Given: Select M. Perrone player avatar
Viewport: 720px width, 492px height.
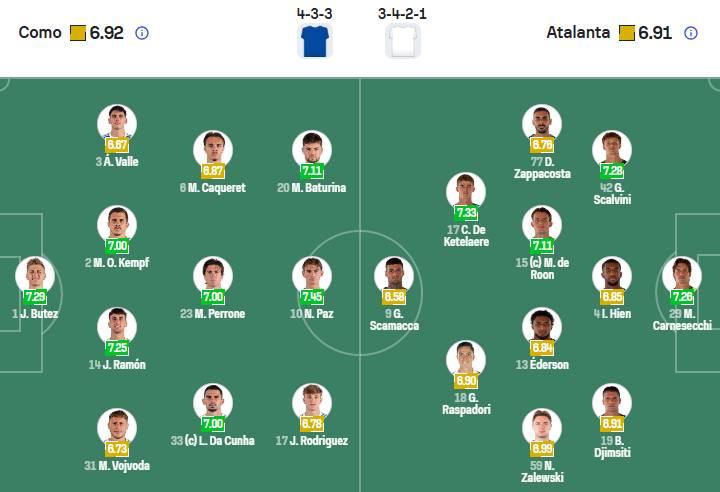Looking at the screenshot, I should [213, 274].
